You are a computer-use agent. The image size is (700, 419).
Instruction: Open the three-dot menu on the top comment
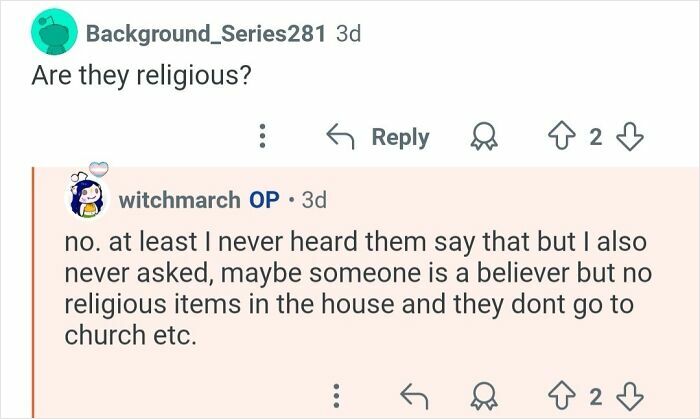(263, 137)
